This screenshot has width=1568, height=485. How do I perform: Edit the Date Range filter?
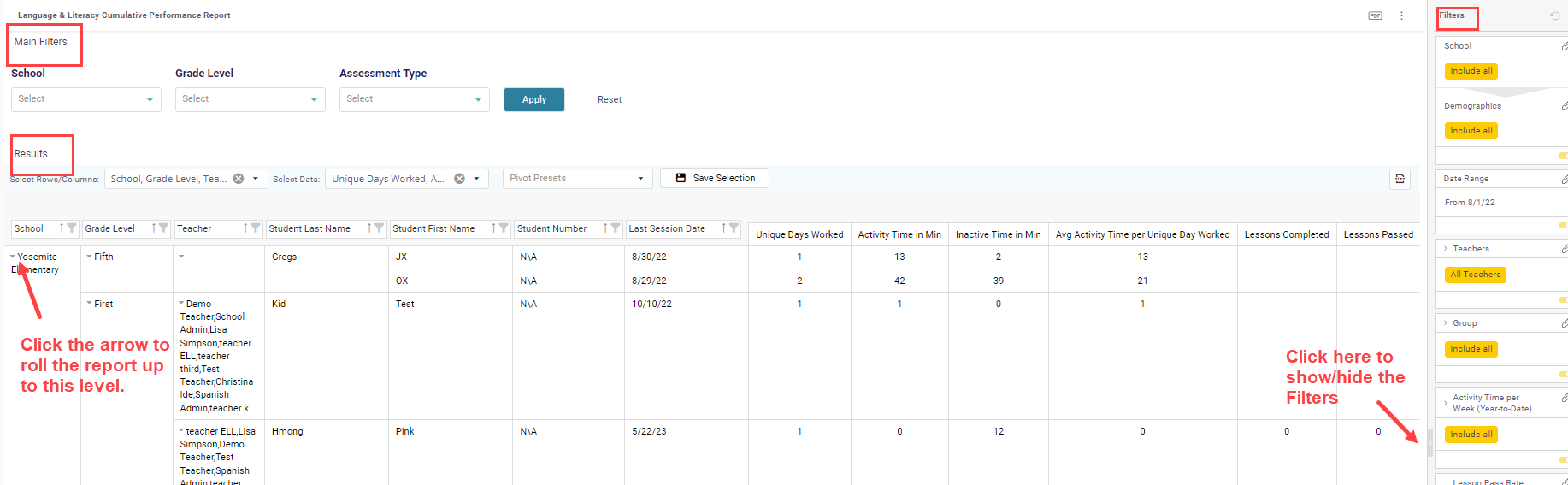1564,180
